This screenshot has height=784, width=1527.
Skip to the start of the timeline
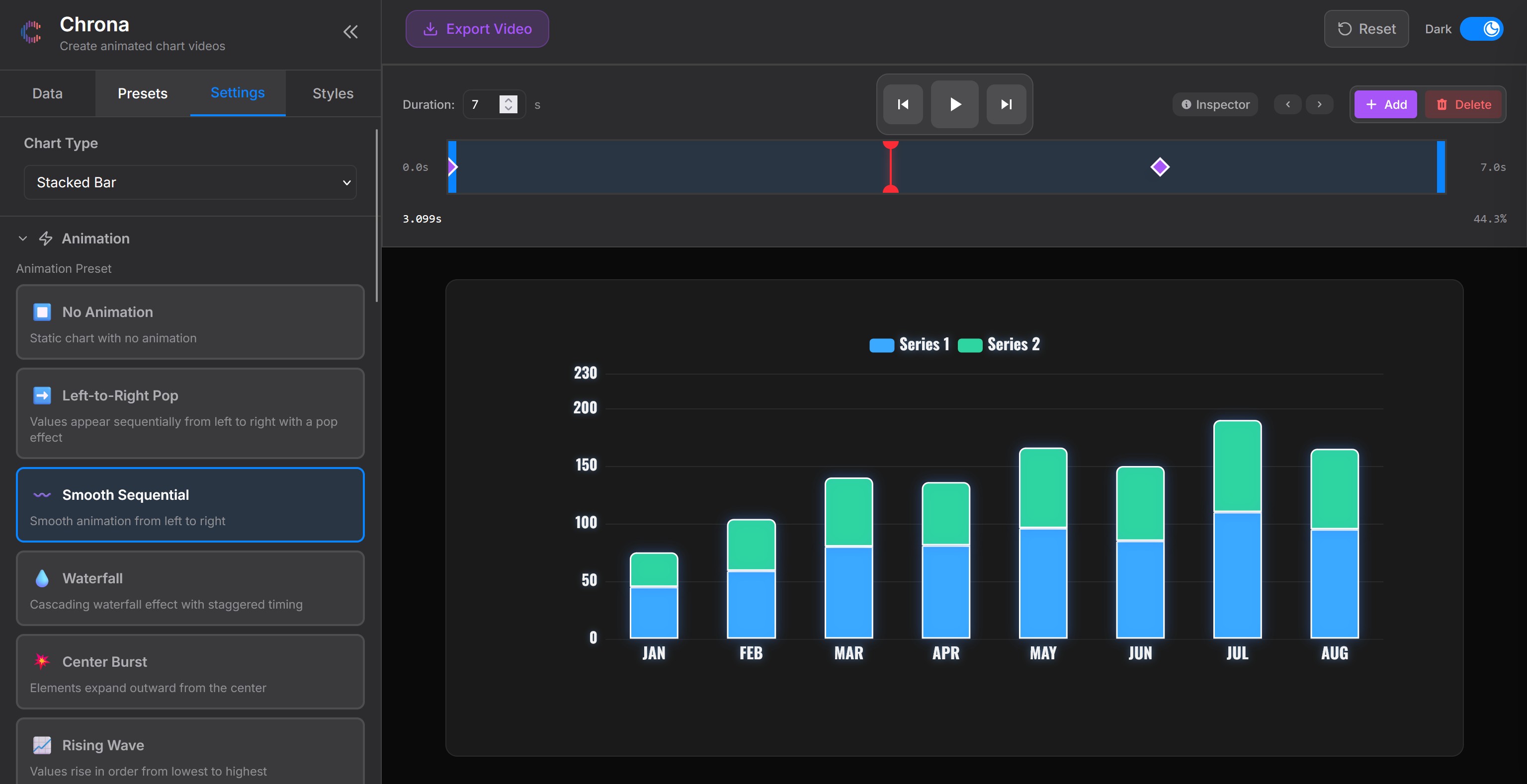click(x=903, y=104)
